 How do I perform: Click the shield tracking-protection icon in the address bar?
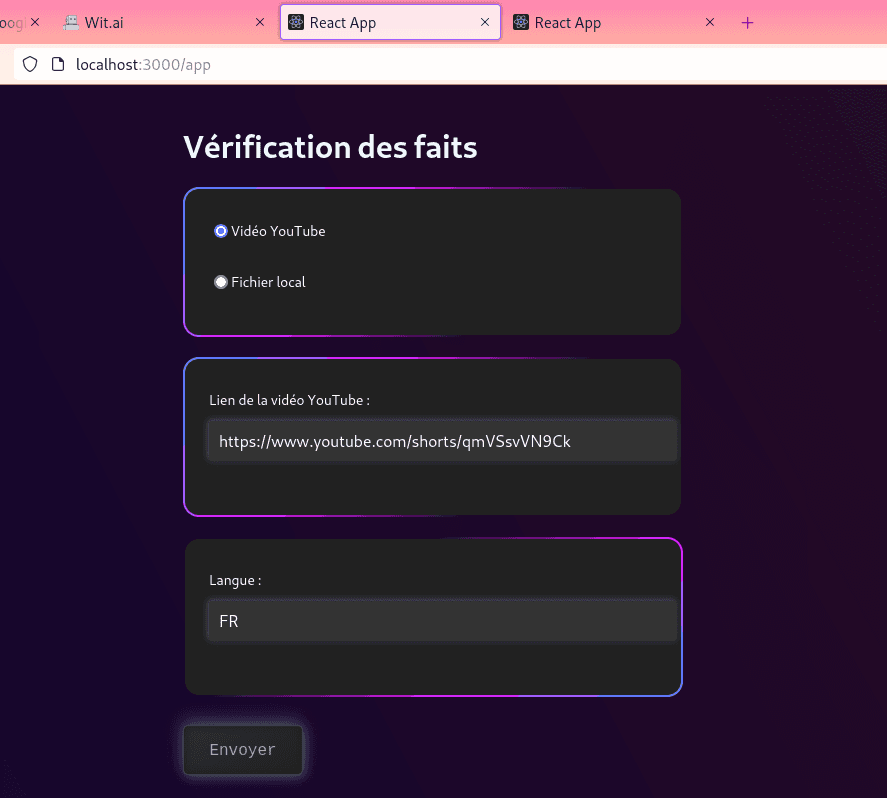[29, 63]
